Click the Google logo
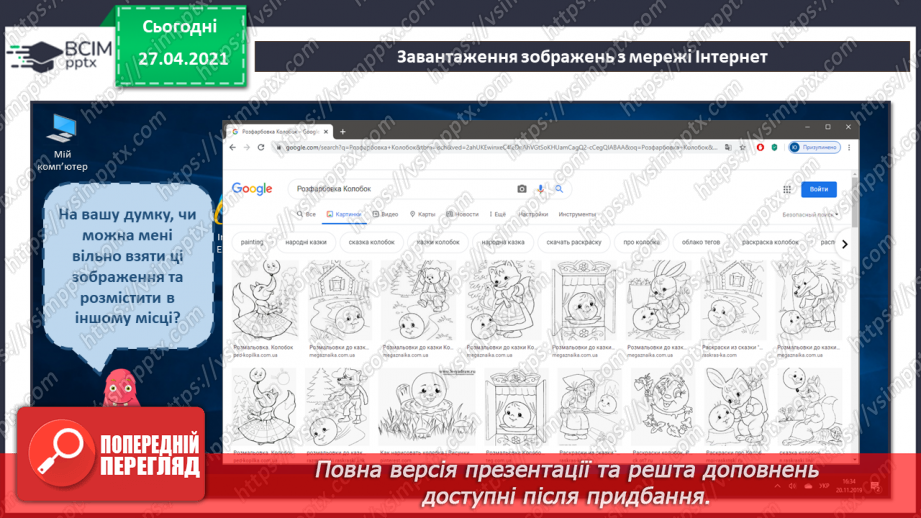Image resolution: width=921 pixels, height=518 pixels. (252, 189)
